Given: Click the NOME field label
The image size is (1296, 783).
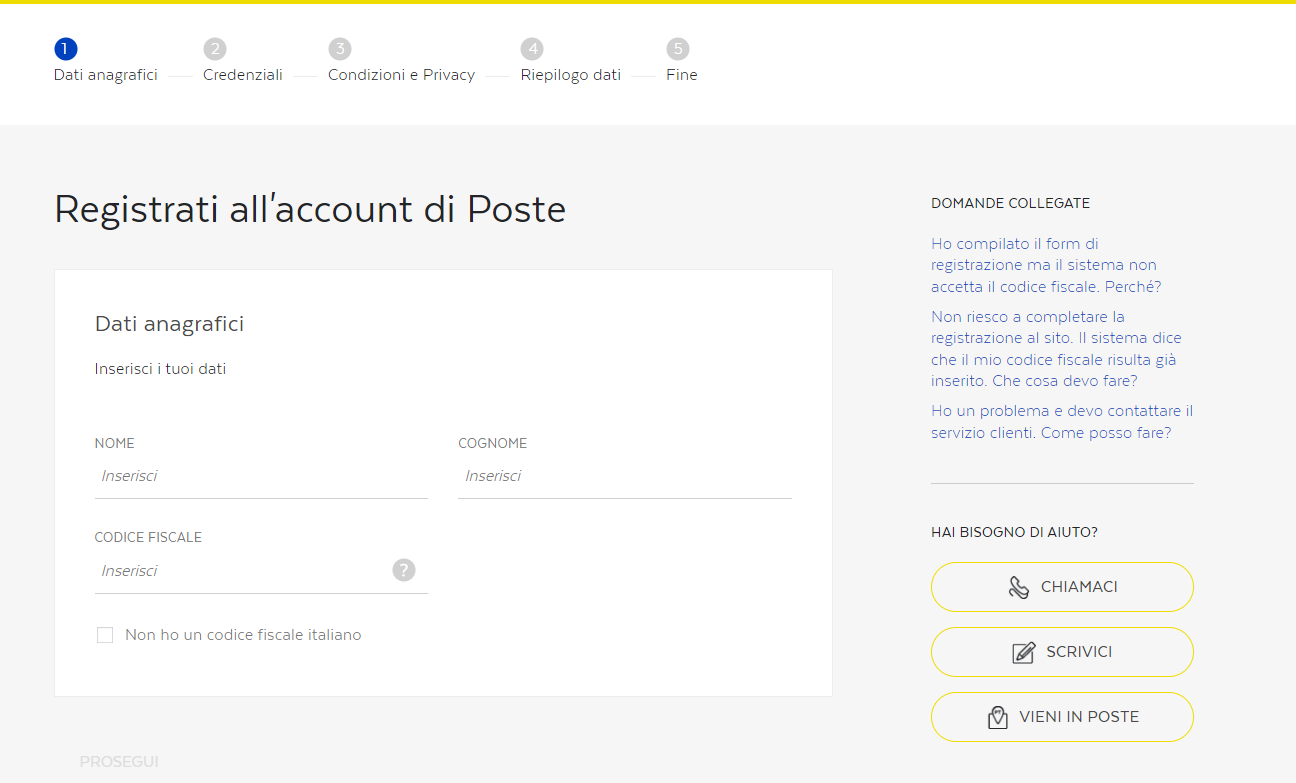Looking at the screenshot, I should click(114, 443).
